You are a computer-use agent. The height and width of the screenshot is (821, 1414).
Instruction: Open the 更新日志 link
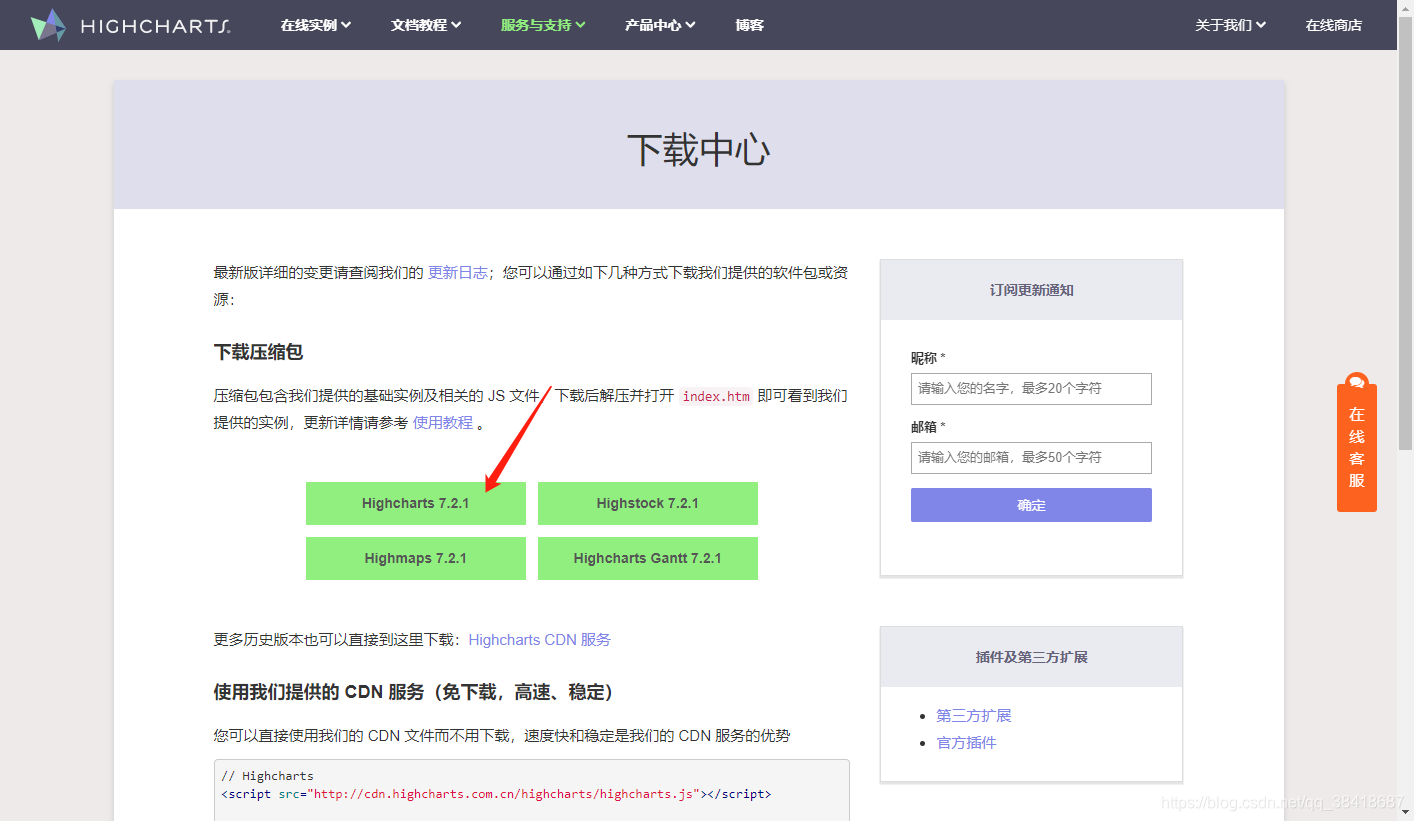click(458, 272)
